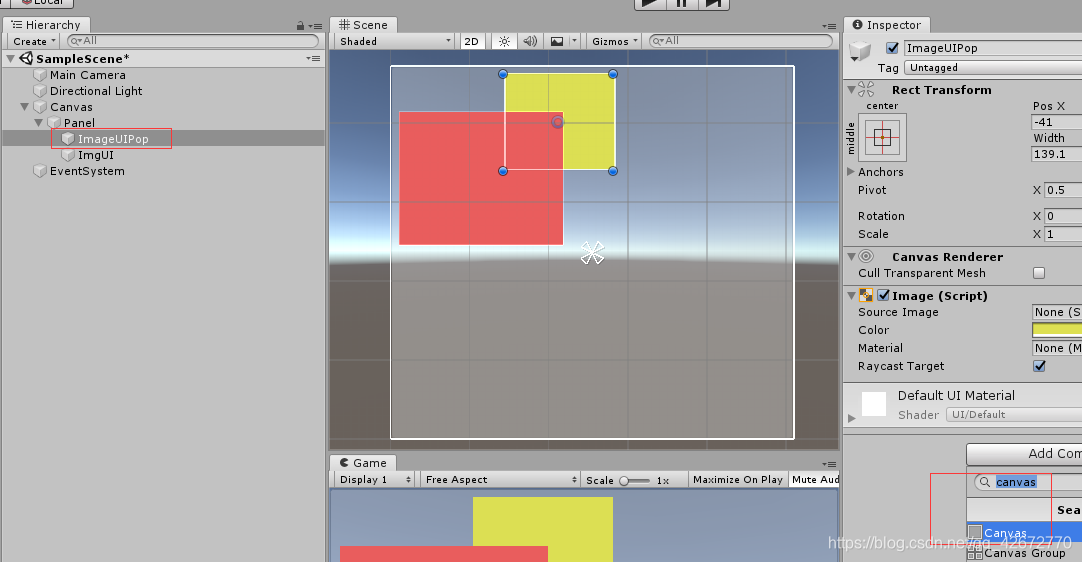Click the Scale X value field

coord(1063,234)
